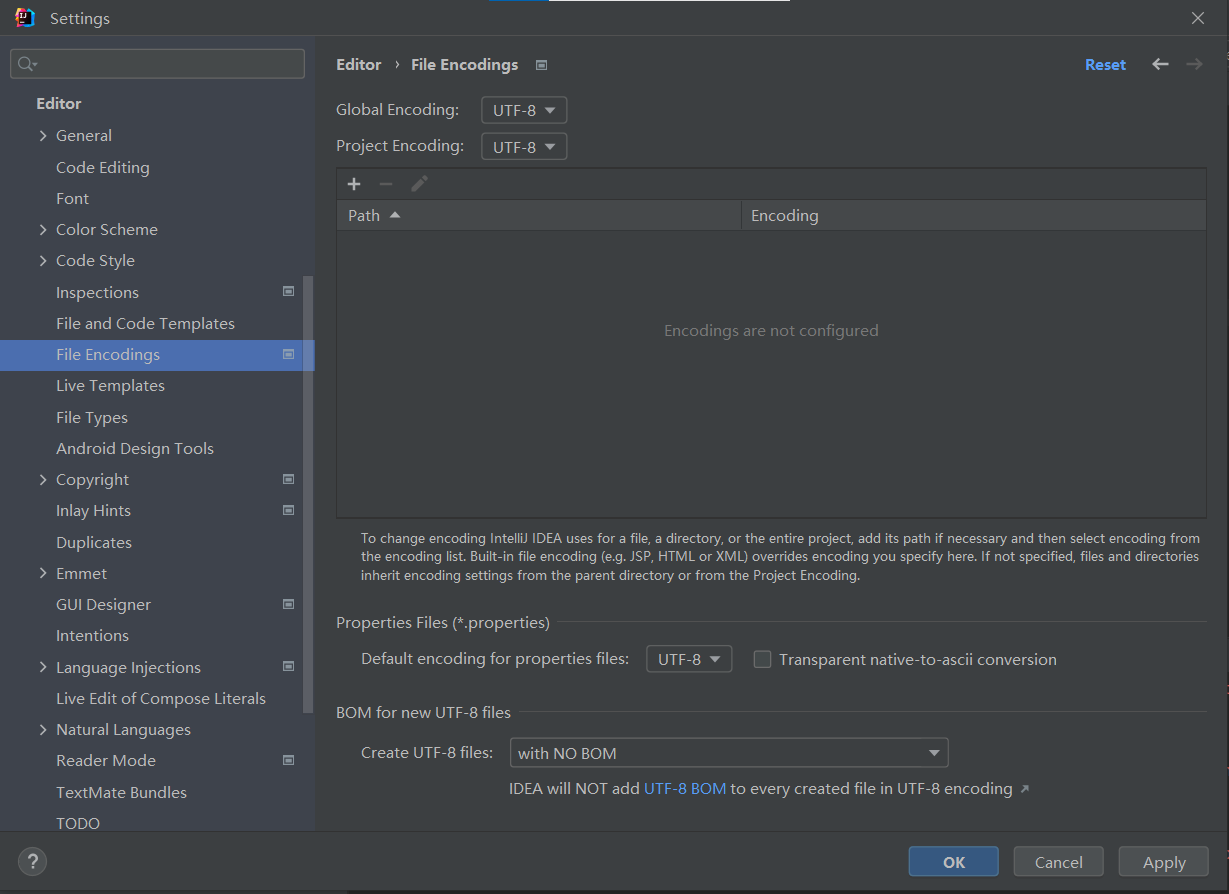Click the Cancel button
1229x894 pixels.
[x=1058, y=862]
